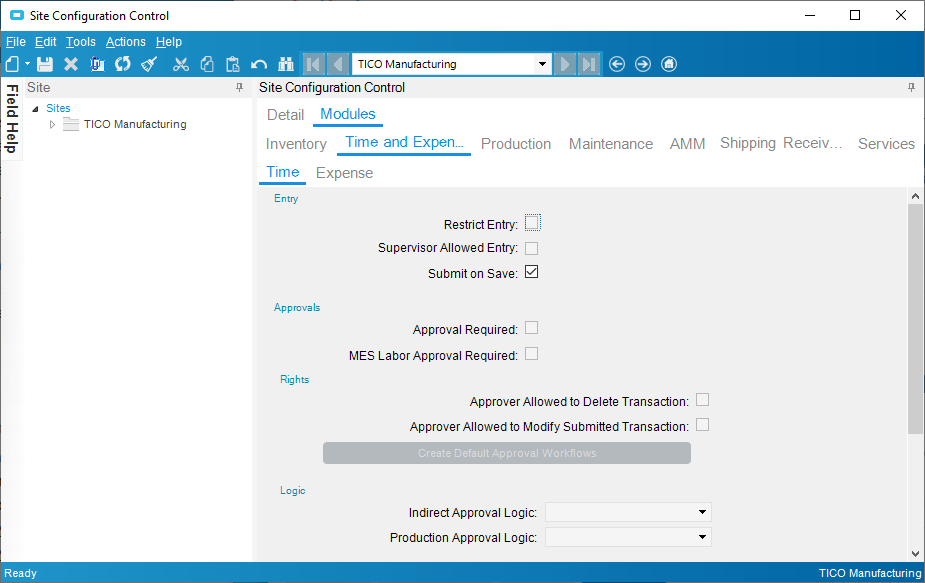Open the TICO Manufacturing site dropdown

[542, 64]
